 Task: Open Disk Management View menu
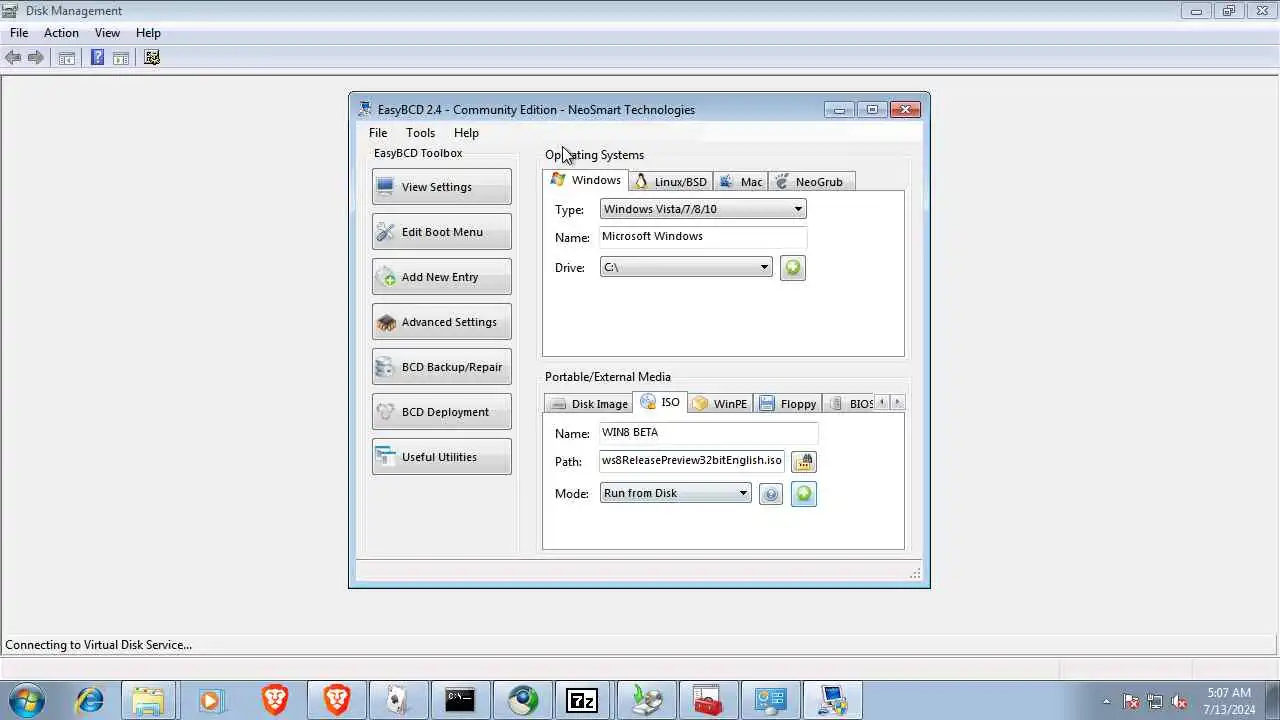click(x=107, y=33)
